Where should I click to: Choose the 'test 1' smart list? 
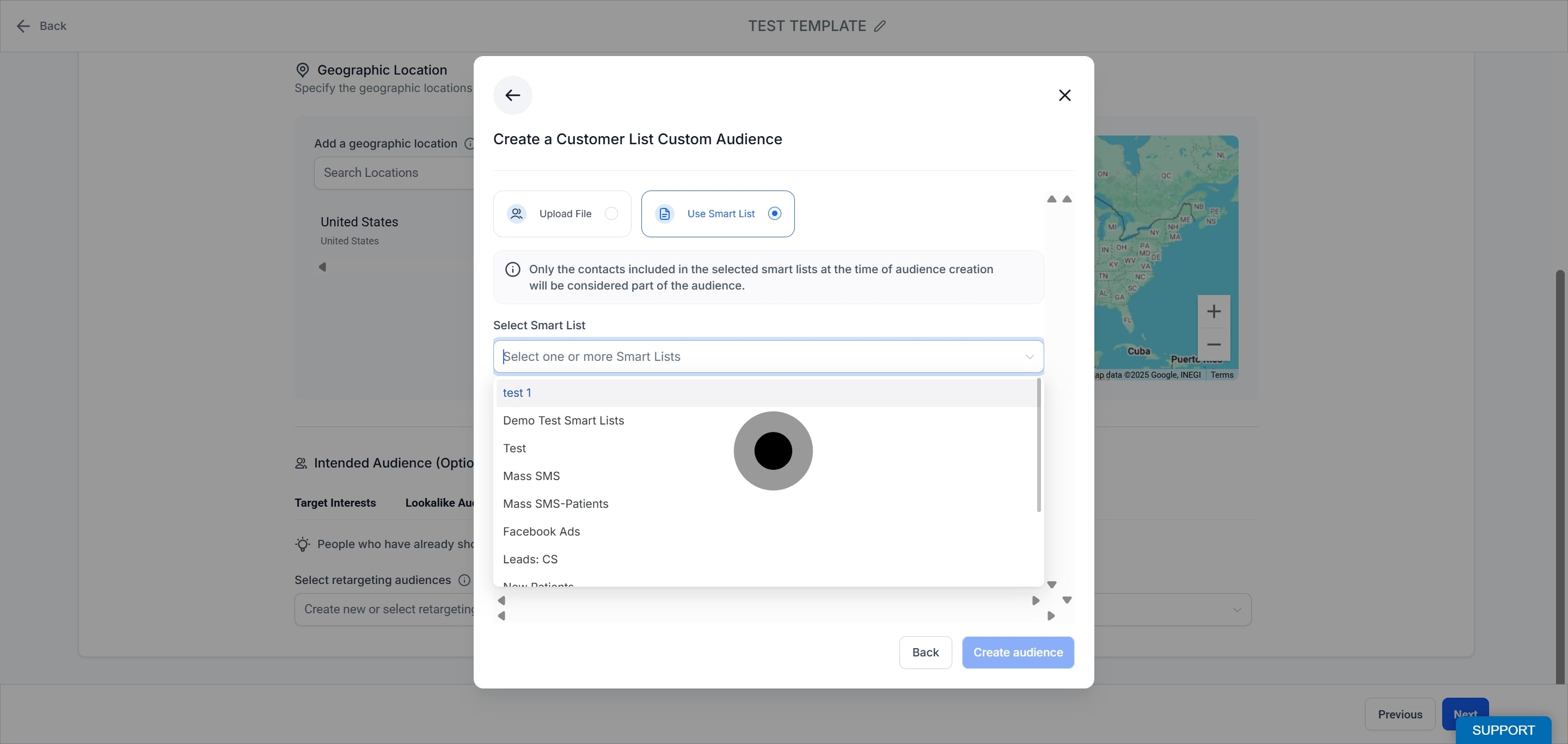(x=767, y=393)
